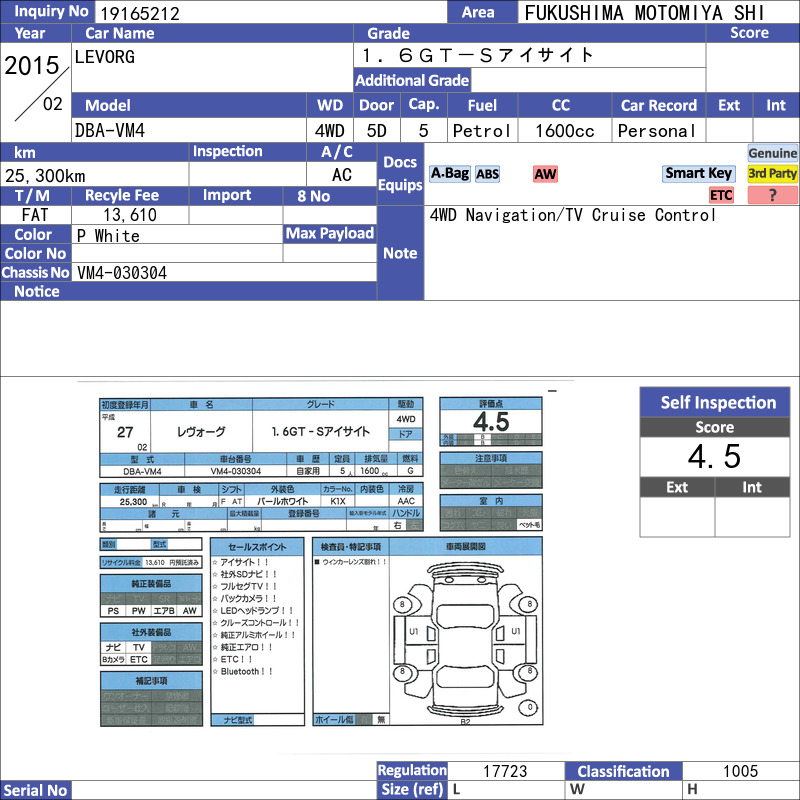Click the Serial No label
Viewport: 800px width, 800px height.
[35, 790]
